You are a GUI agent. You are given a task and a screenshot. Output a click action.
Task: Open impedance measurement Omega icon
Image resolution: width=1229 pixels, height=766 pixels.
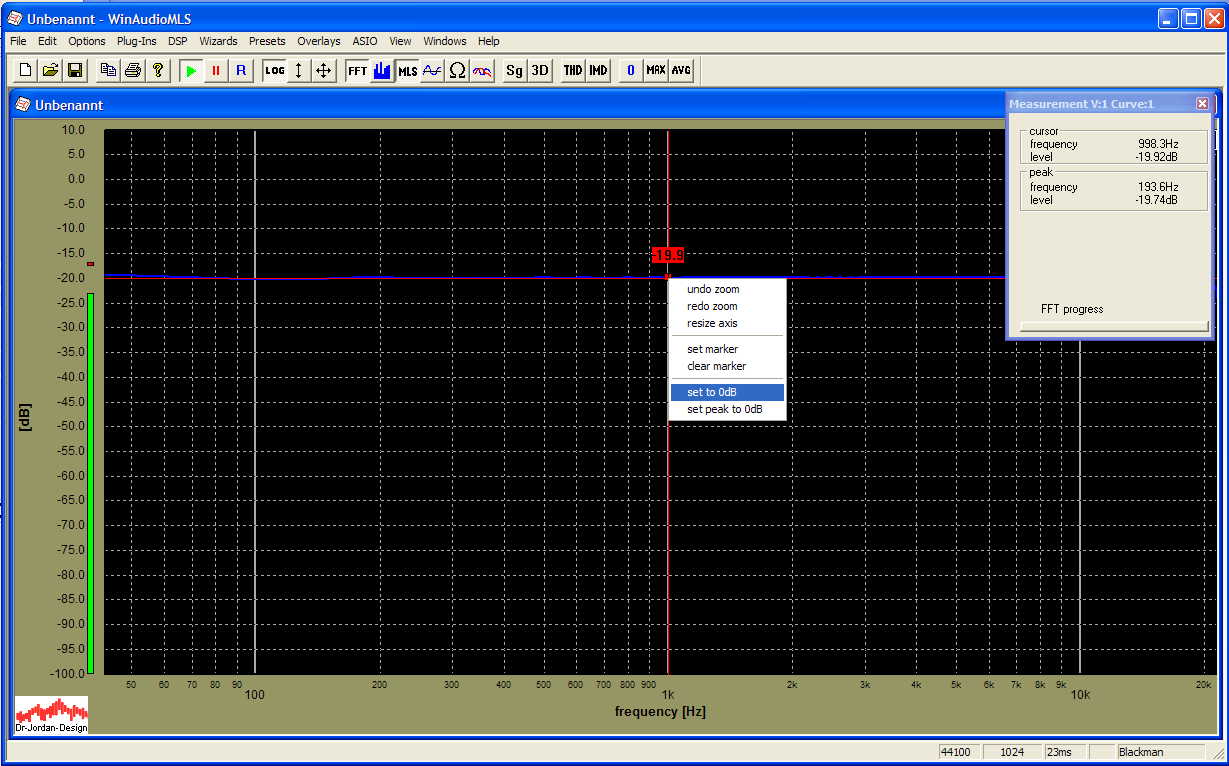(457, 70)
